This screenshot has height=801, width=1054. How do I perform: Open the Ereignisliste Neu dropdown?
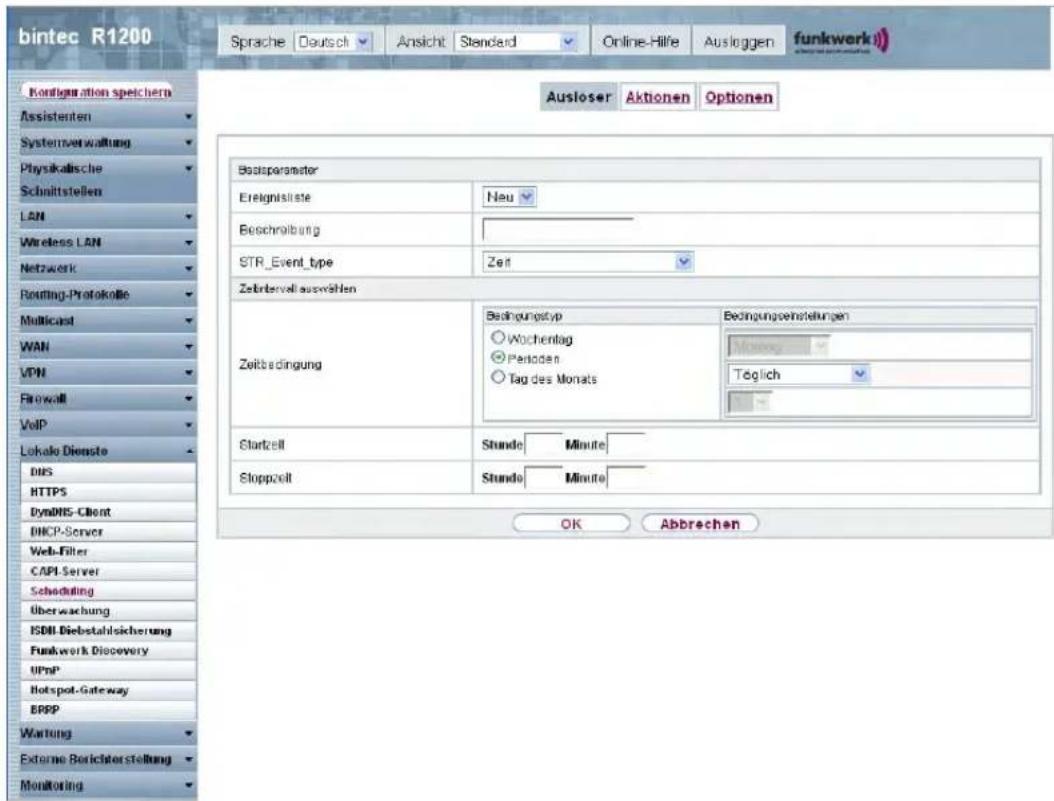tap(510, 197)
